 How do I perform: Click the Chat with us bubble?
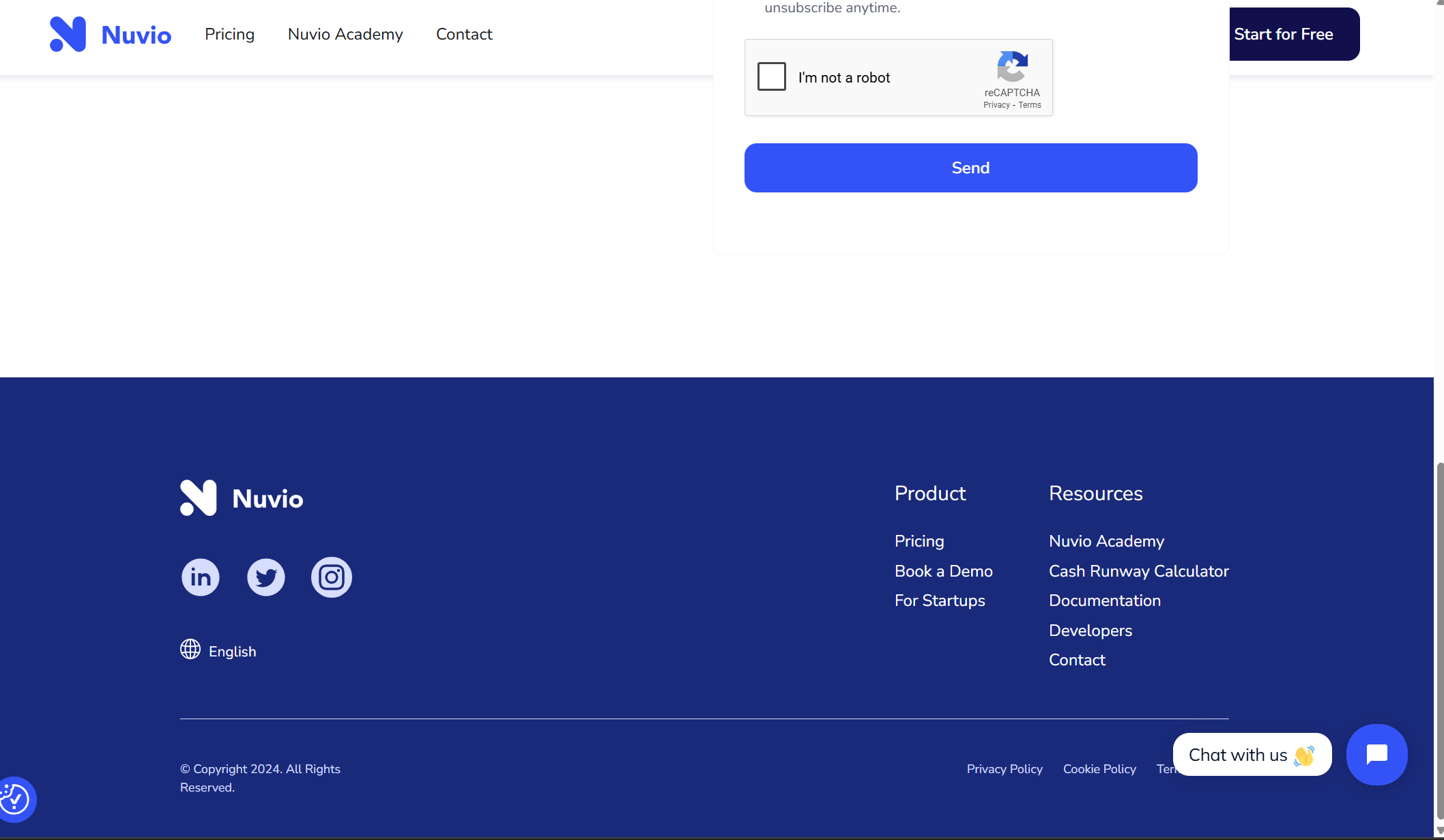(1252, 755)
